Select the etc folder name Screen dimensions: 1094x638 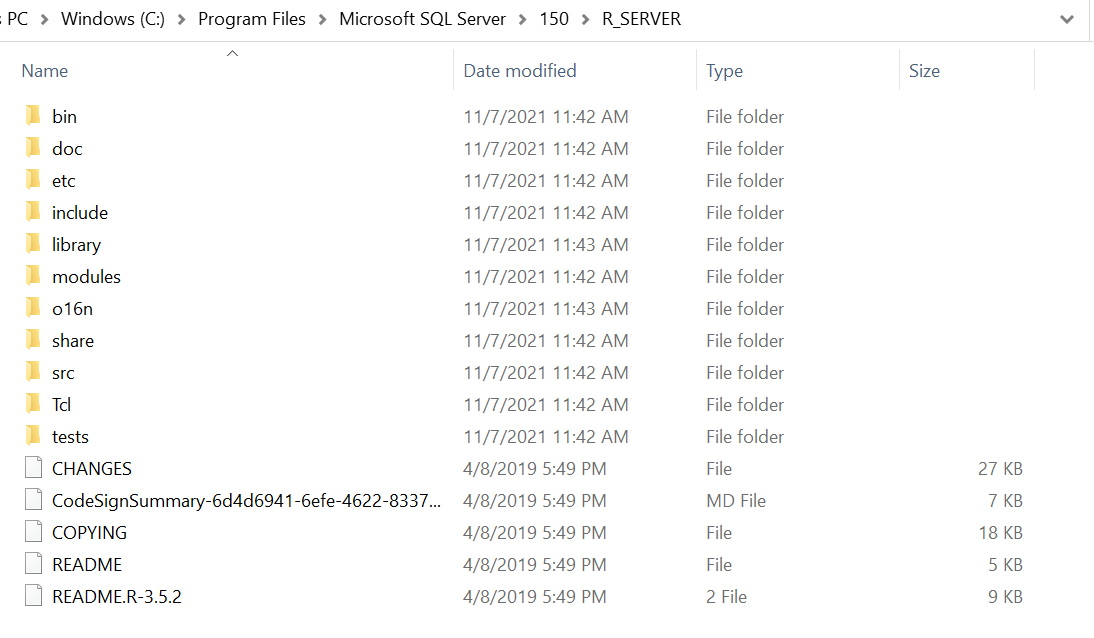tap(63, 181)
